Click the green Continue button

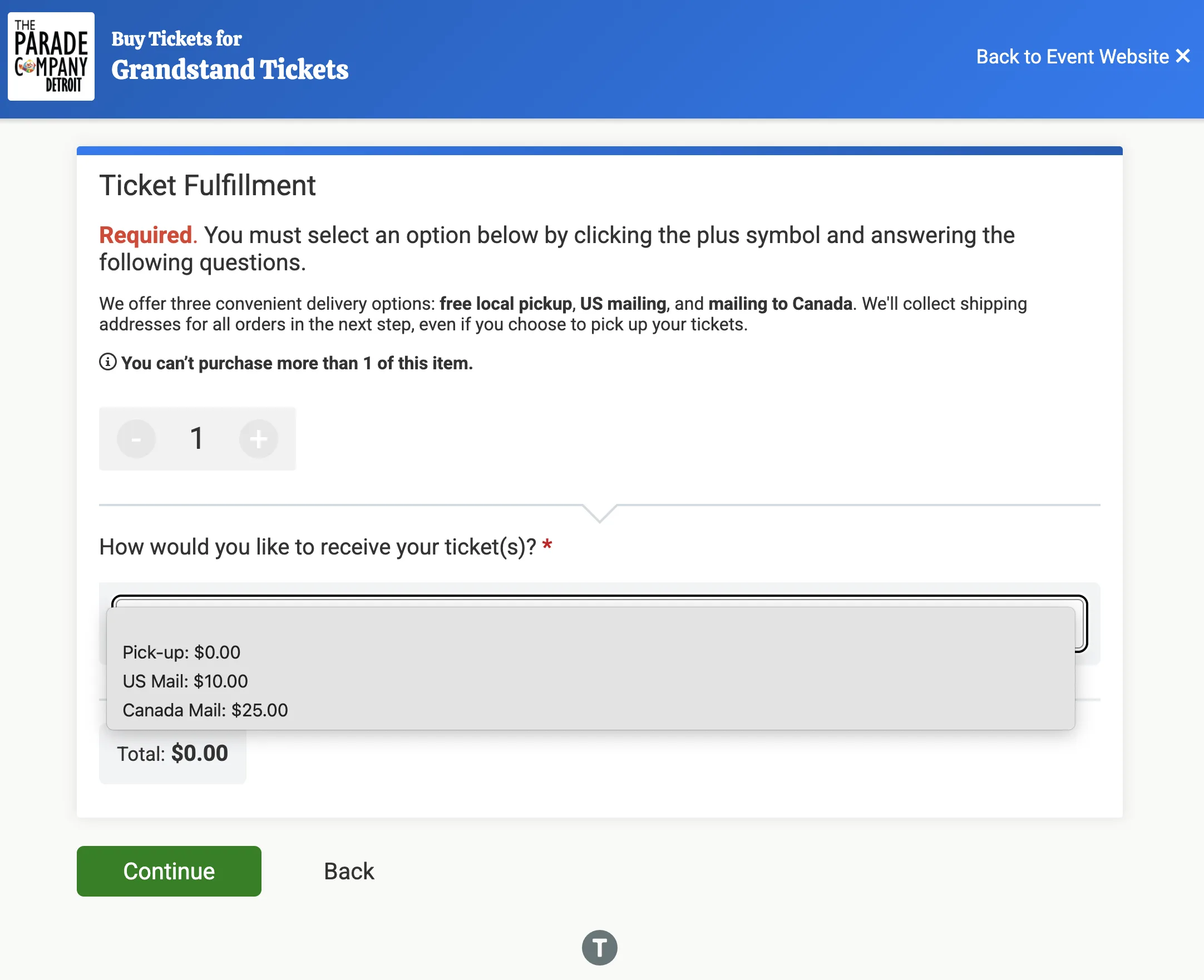click(x=169, y=870)
